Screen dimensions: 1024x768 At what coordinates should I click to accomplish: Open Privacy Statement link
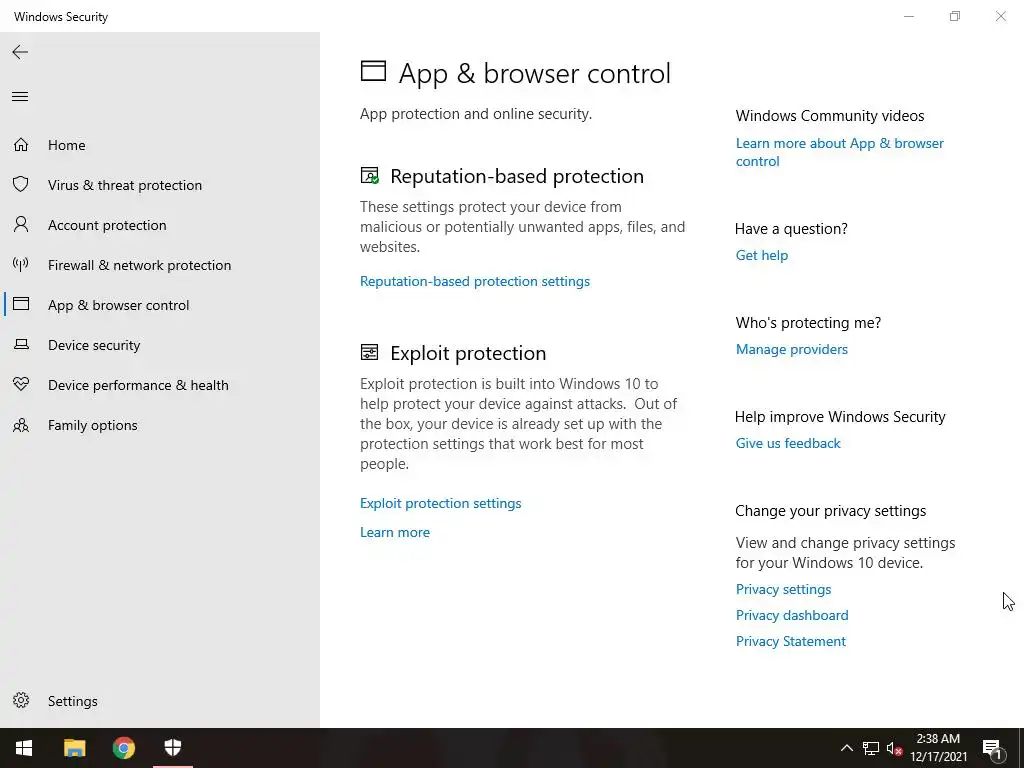[x=791, y=641]
